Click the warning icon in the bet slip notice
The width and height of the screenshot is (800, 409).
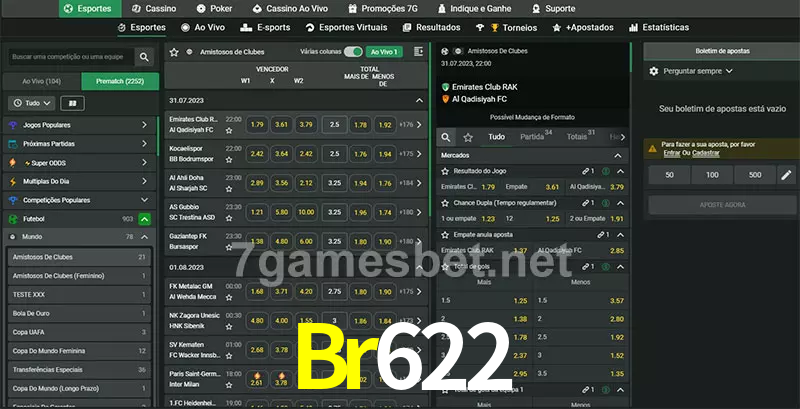653,149
